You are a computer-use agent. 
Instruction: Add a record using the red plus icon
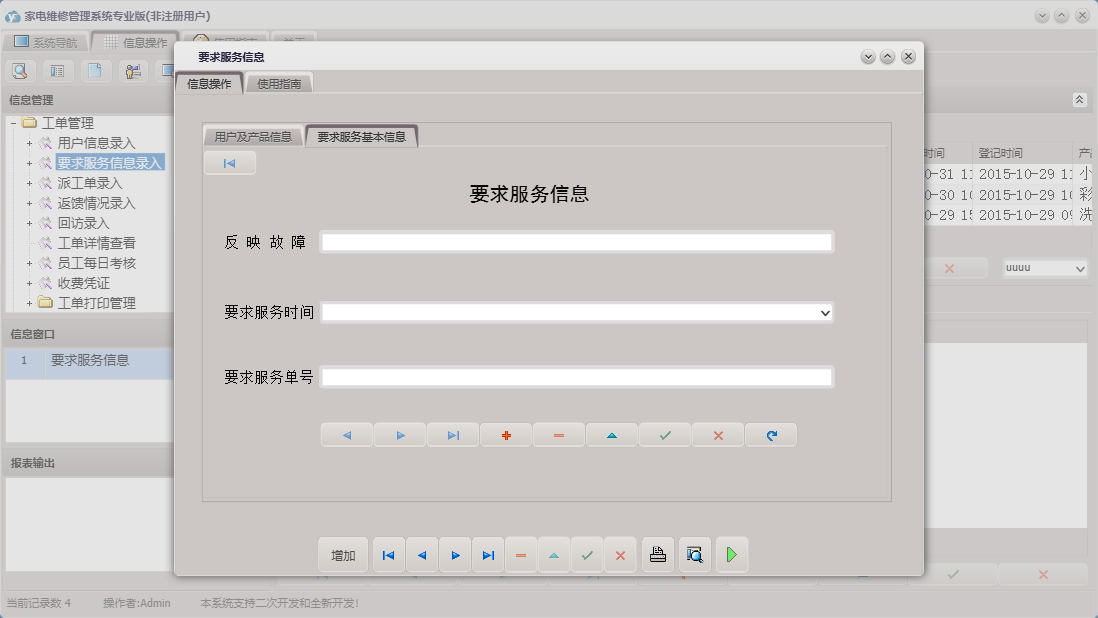(505, 434)
